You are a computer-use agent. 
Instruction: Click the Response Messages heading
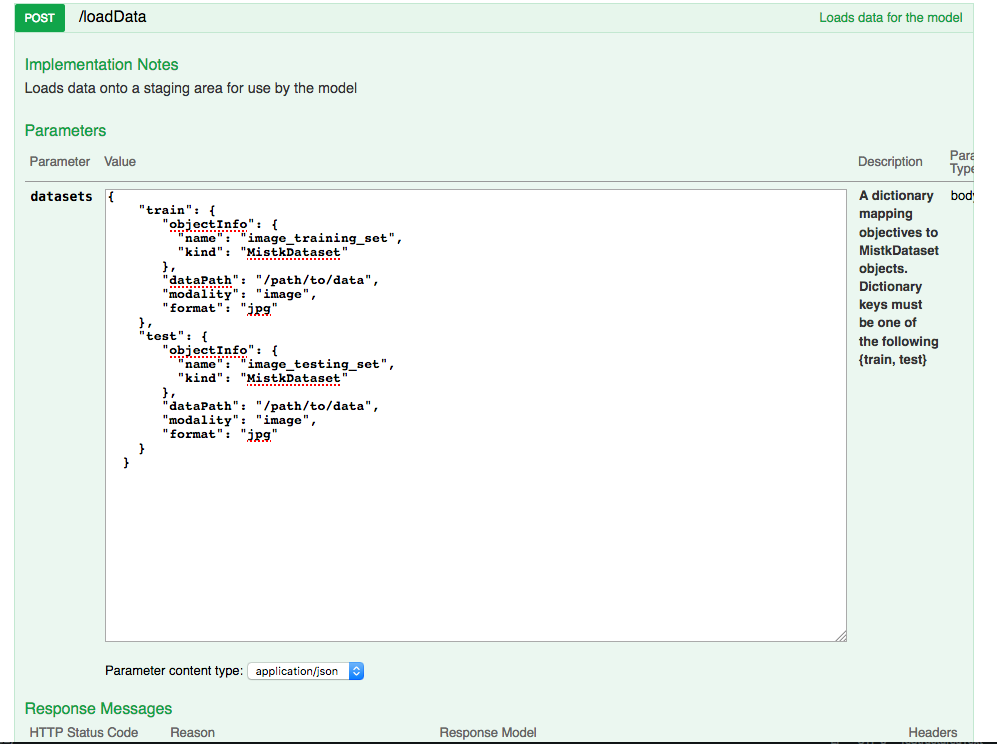click(x=99, y=708)
